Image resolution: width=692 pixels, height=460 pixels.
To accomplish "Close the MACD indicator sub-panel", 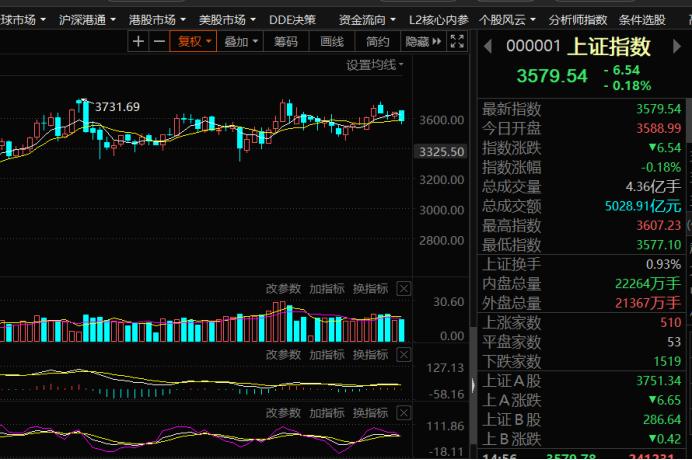I will pos(403,355).
